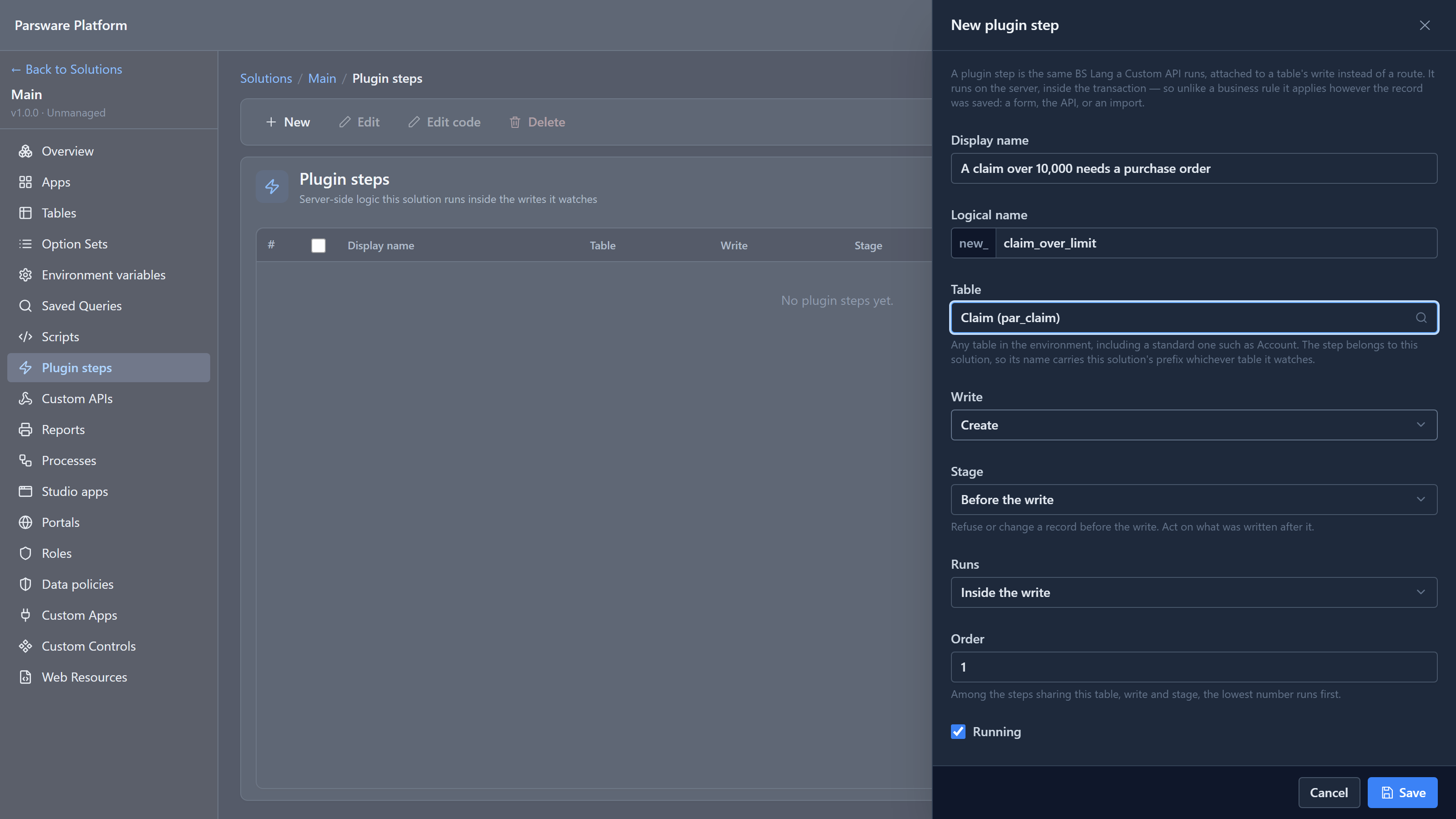Click the Apps grid icon
This screenshot has width=1456, height=819.
(x=25, y=182)
